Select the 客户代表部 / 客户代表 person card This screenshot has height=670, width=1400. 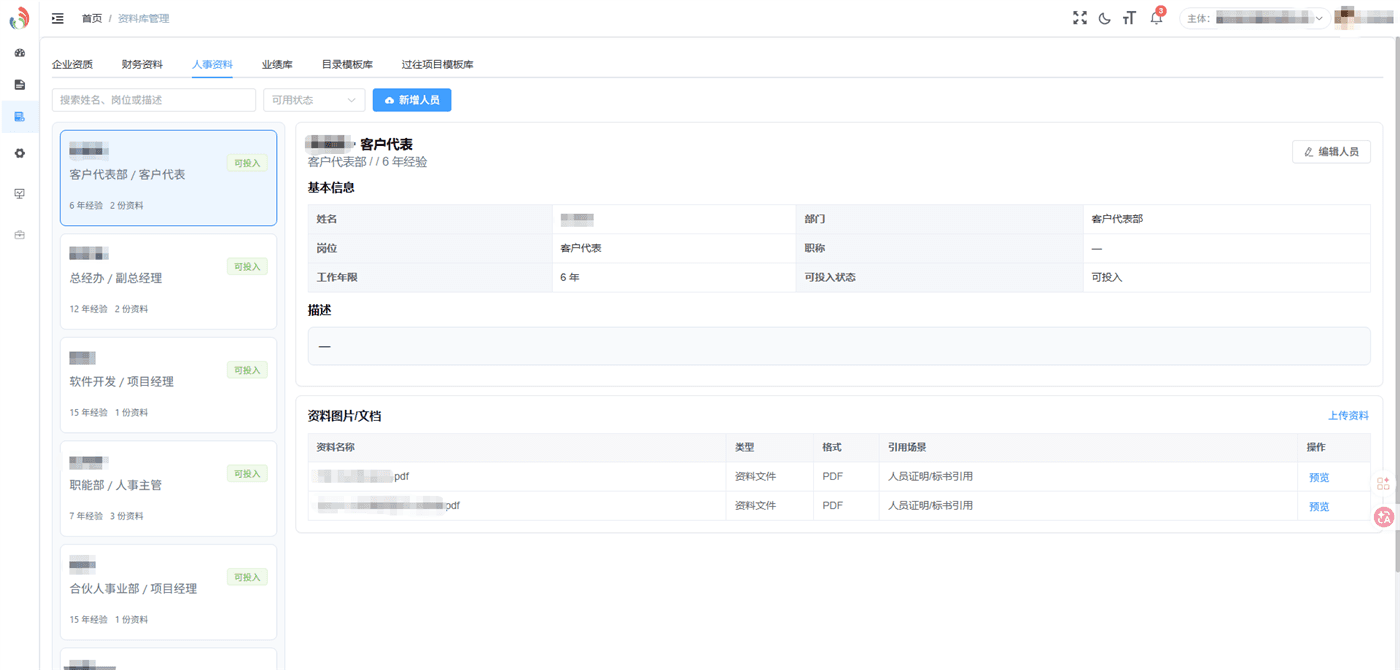(x=168, y=178)
